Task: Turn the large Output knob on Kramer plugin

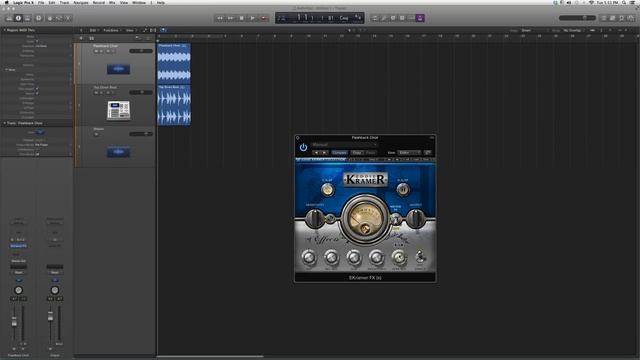Action: 415,218
